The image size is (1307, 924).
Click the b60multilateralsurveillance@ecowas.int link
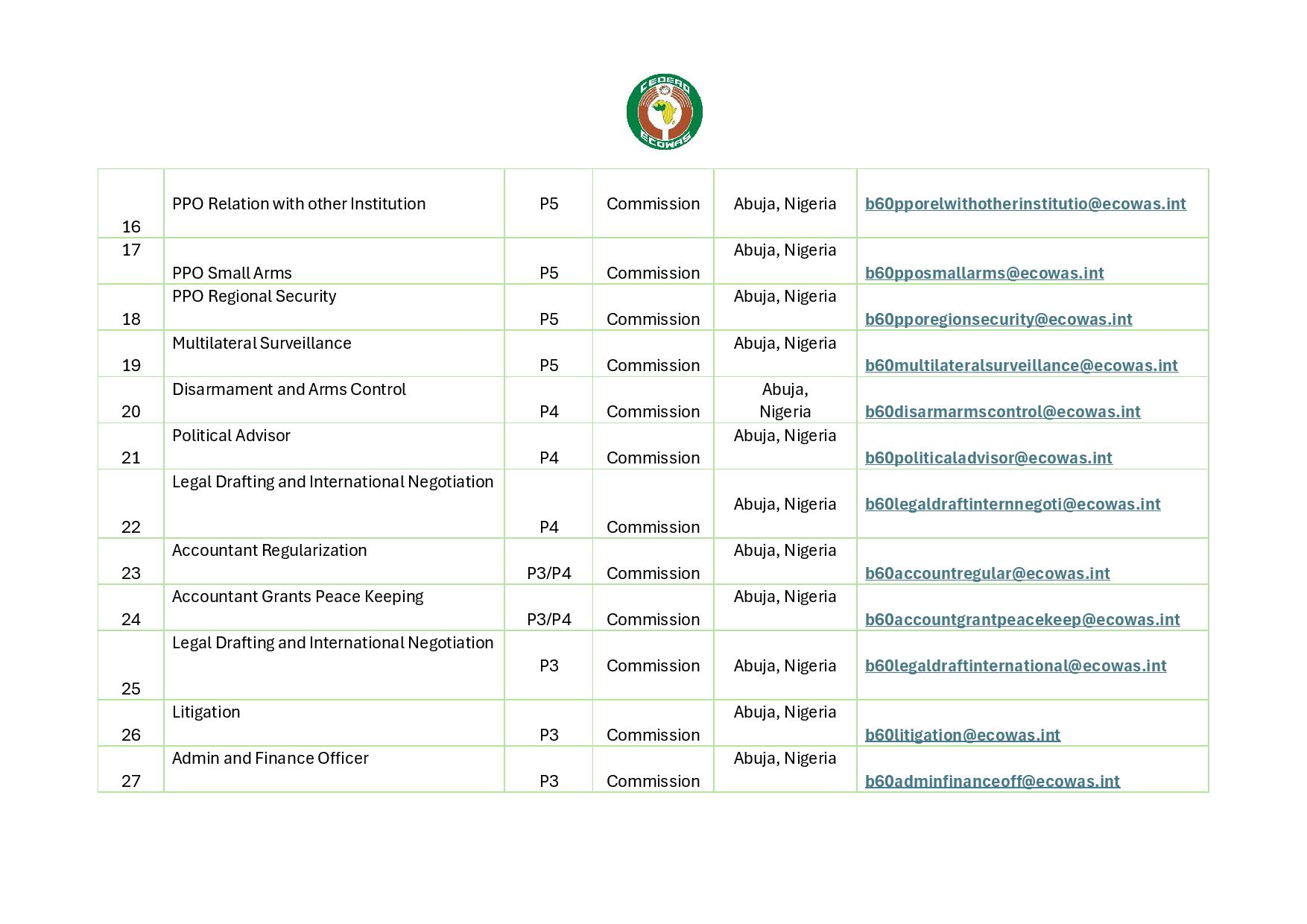[x=1020, y=365]
